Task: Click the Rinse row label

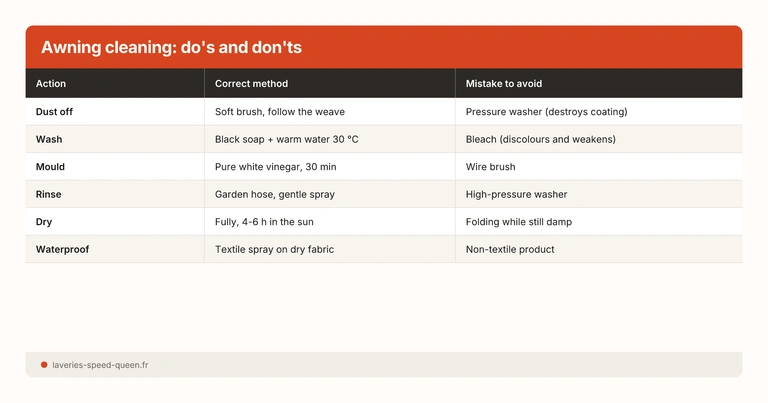Action: click(x=50, y=194)
